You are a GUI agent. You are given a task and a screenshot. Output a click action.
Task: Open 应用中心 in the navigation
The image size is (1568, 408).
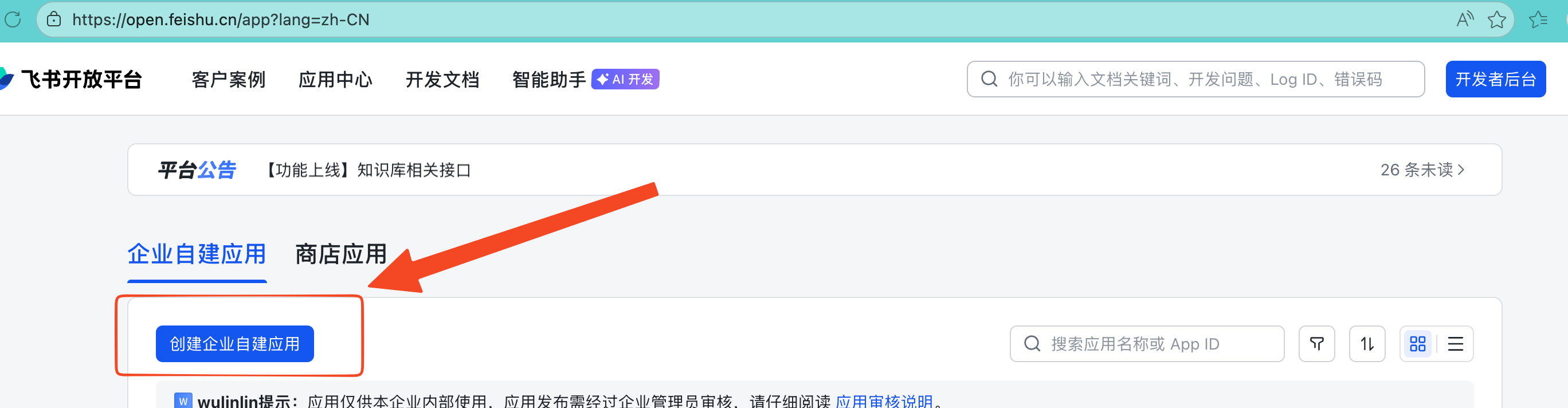coord(335,79)
